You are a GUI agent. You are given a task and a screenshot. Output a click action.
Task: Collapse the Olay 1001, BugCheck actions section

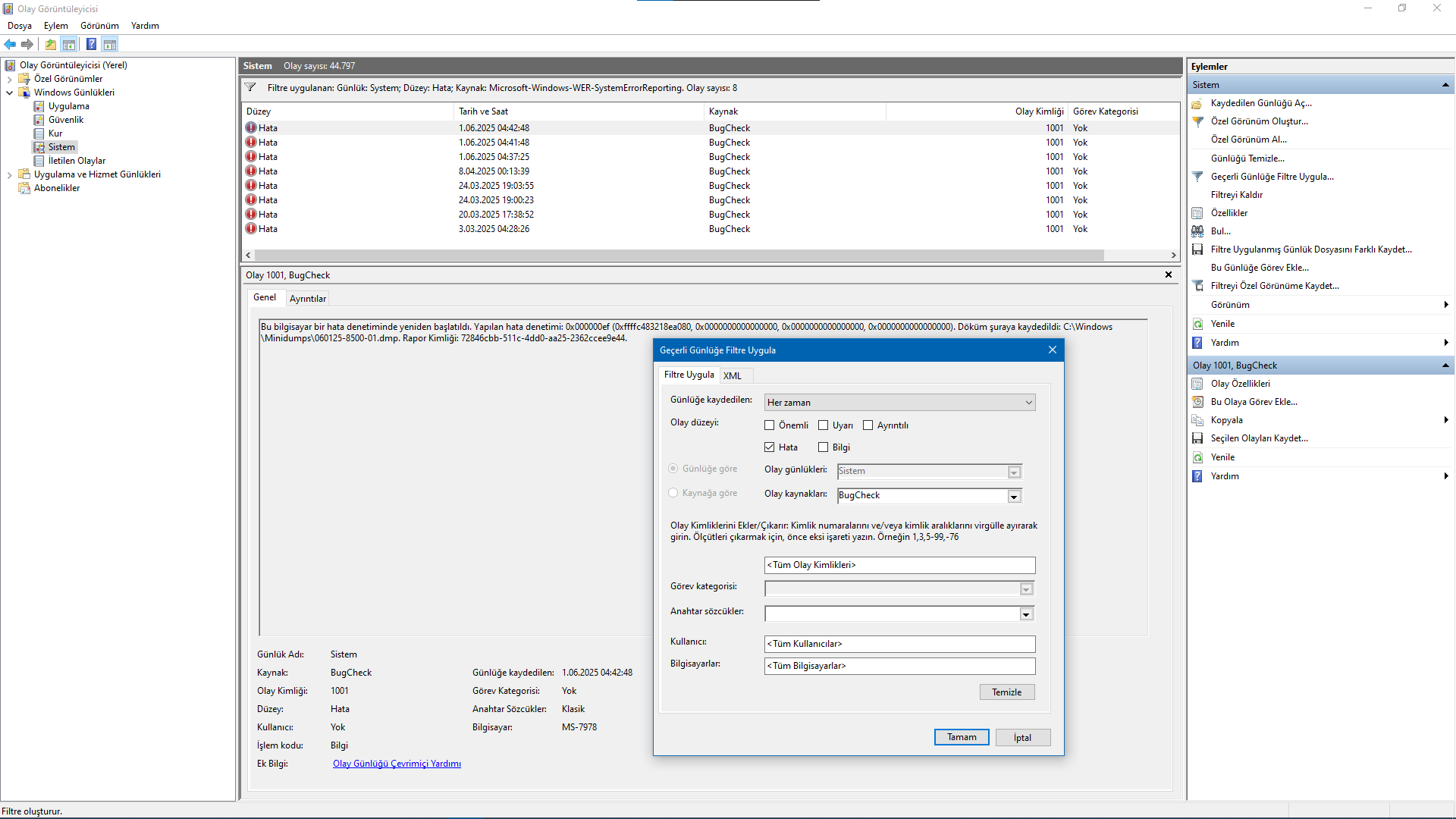tap(1445, 366)
